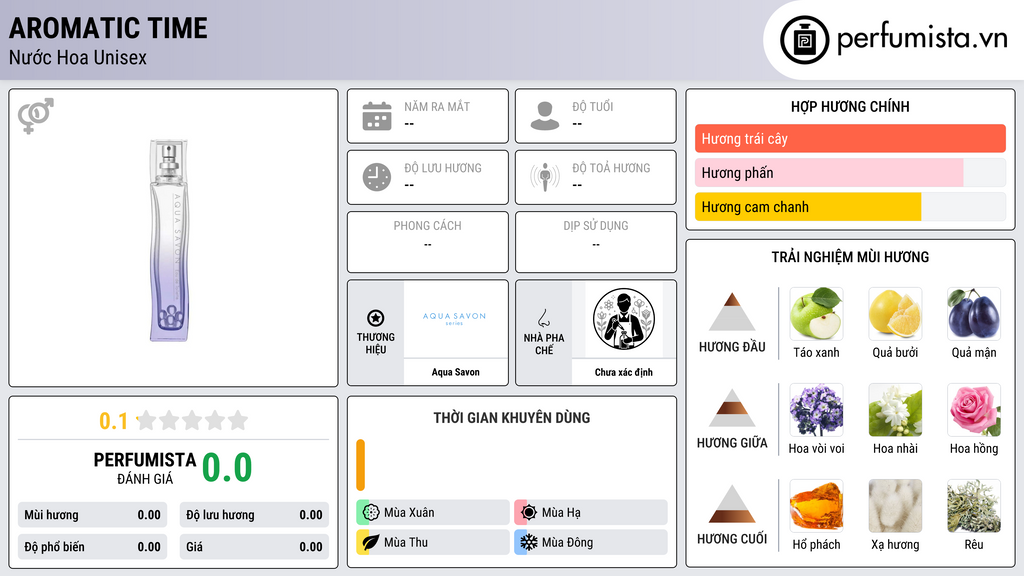Image resolution: width=1024 pixels, height=576 pixels.
Task: Click the Chưa xác định perfumer label
Action: (624, 372)
